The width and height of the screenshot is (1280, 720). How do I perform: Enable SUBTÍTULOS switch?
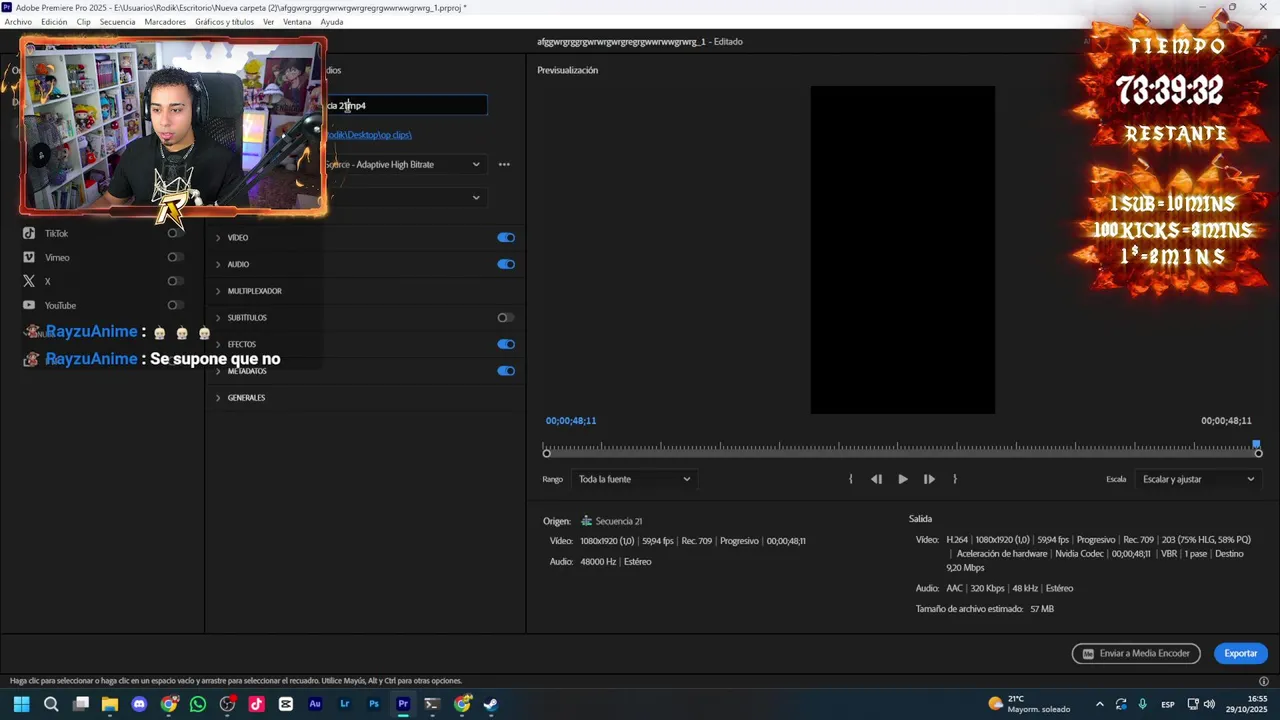tap(506, 318)
